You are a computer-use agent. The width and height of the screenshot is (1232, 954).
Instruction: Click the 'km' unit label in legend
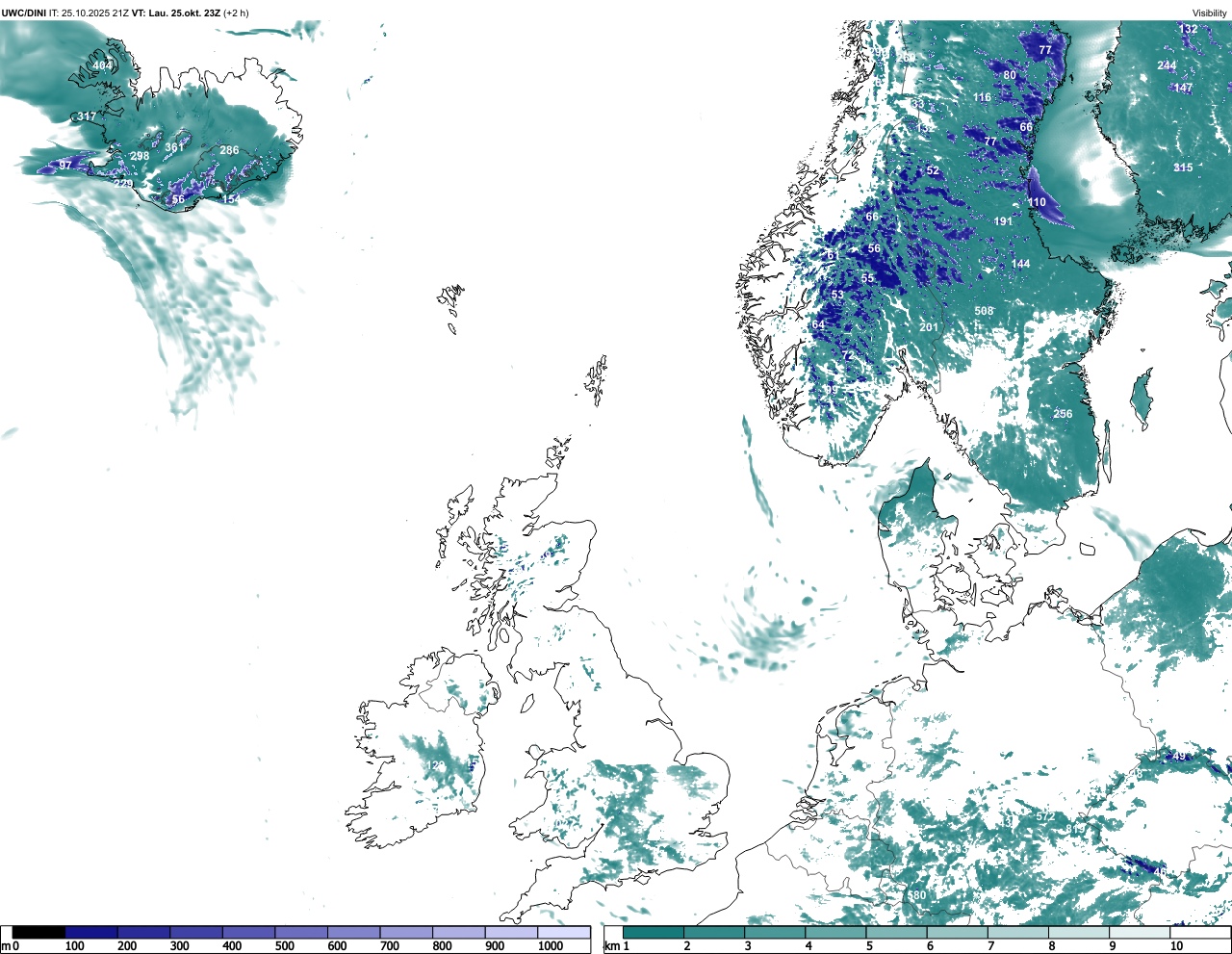610,946
